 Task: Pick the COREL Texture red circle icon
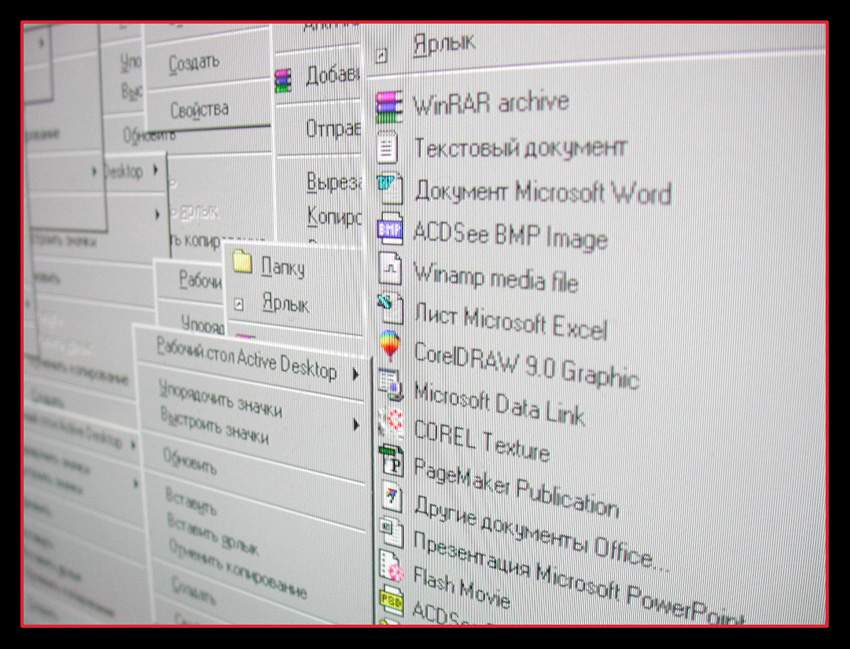pyautogui.click(x=391, y=422)
